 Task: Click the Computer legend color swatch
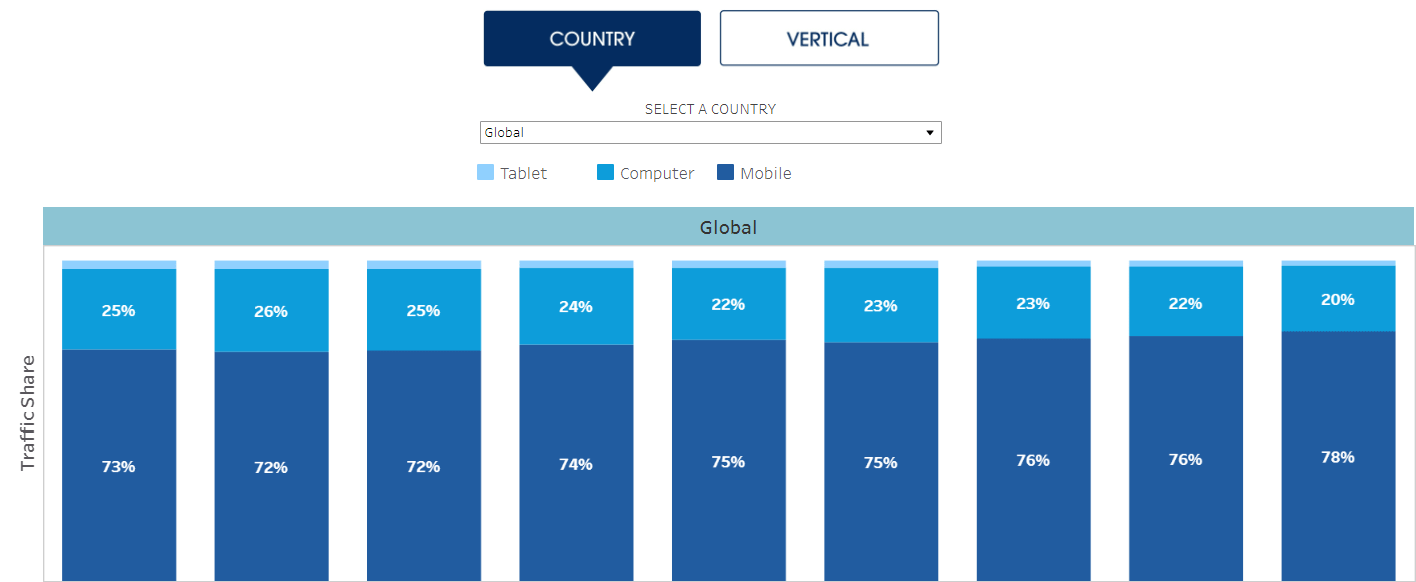click(604, 172)
